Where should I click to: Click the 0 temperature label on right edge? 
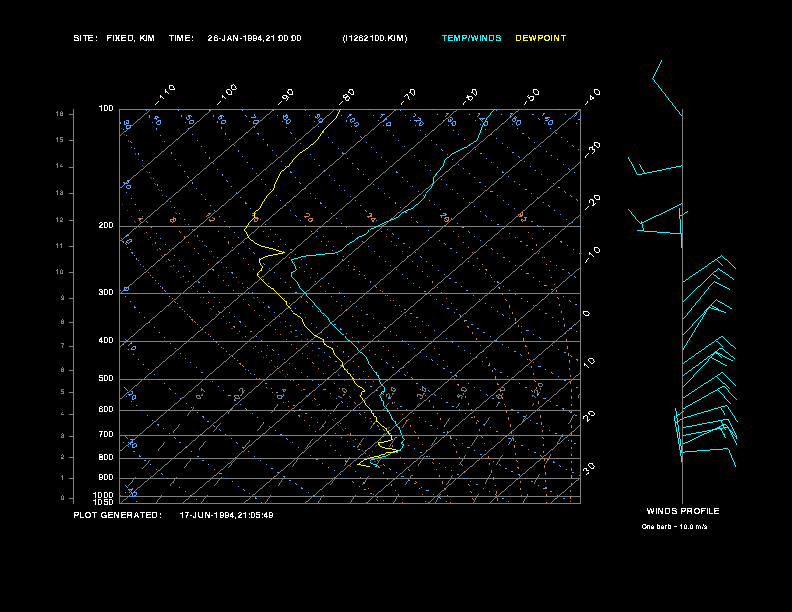coord(586,314)
